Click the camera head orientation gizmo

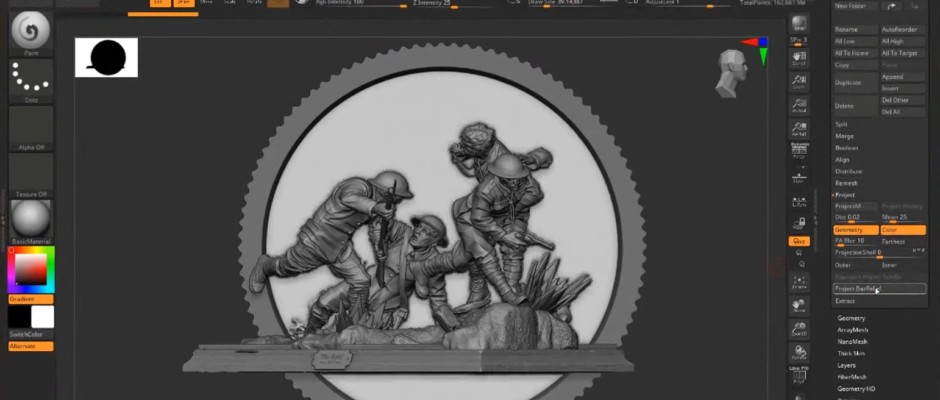point(730,73)
